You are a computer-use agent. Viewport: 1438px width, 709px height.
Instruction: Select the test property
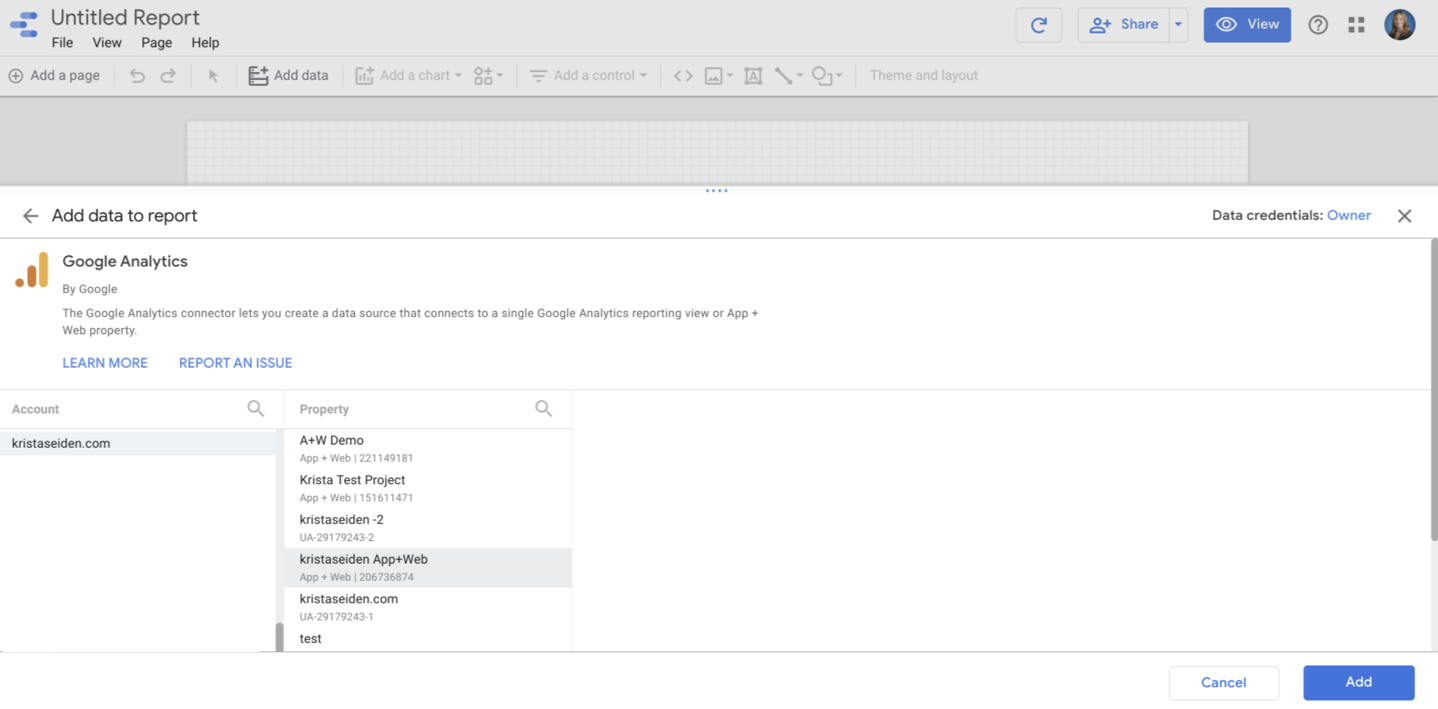[428, 640]
